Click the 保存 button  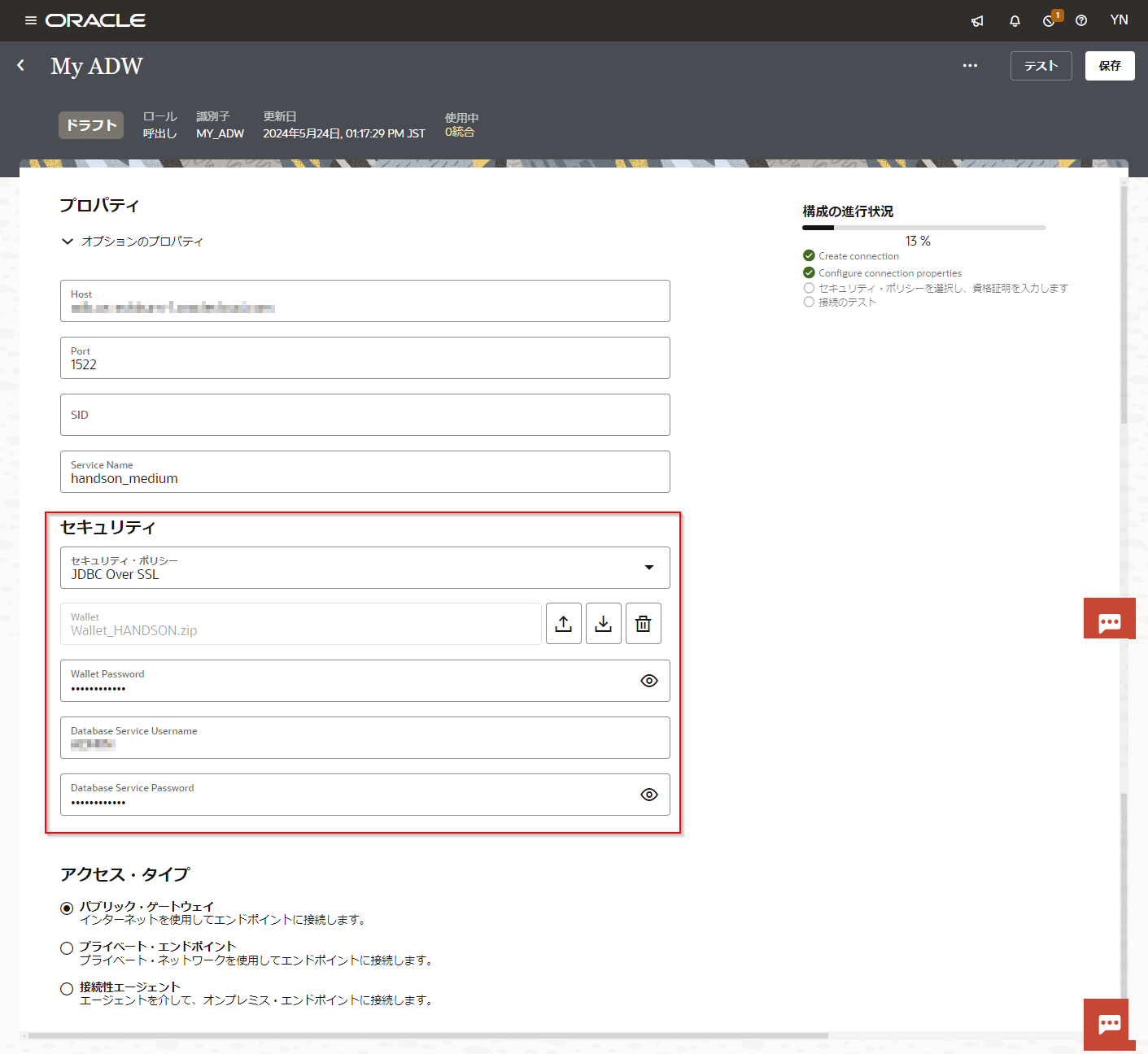1109,66
